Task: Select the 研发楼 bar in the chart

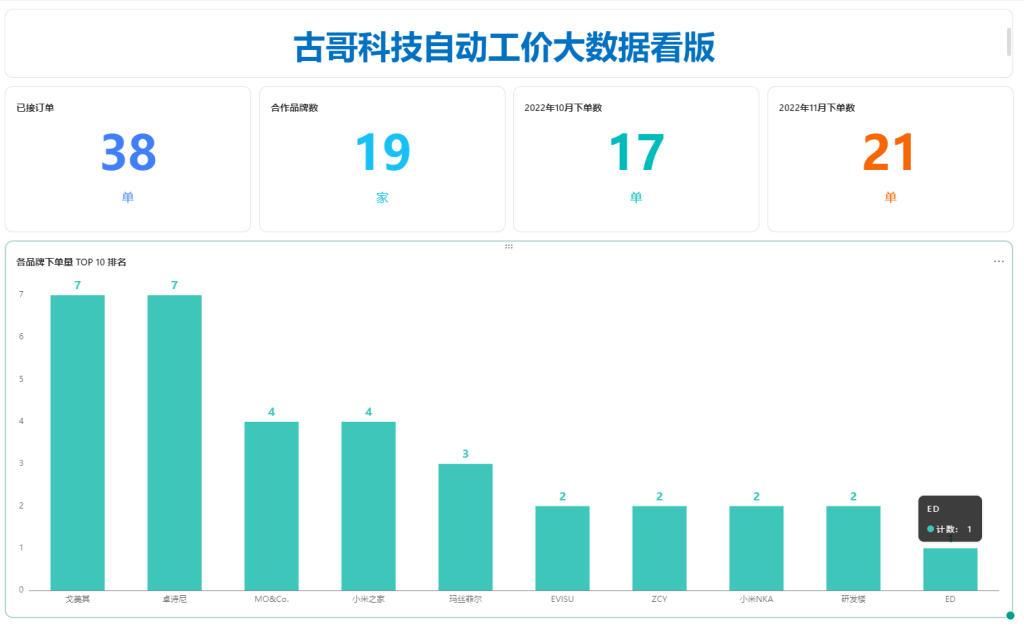Action: tap(854, 548)
